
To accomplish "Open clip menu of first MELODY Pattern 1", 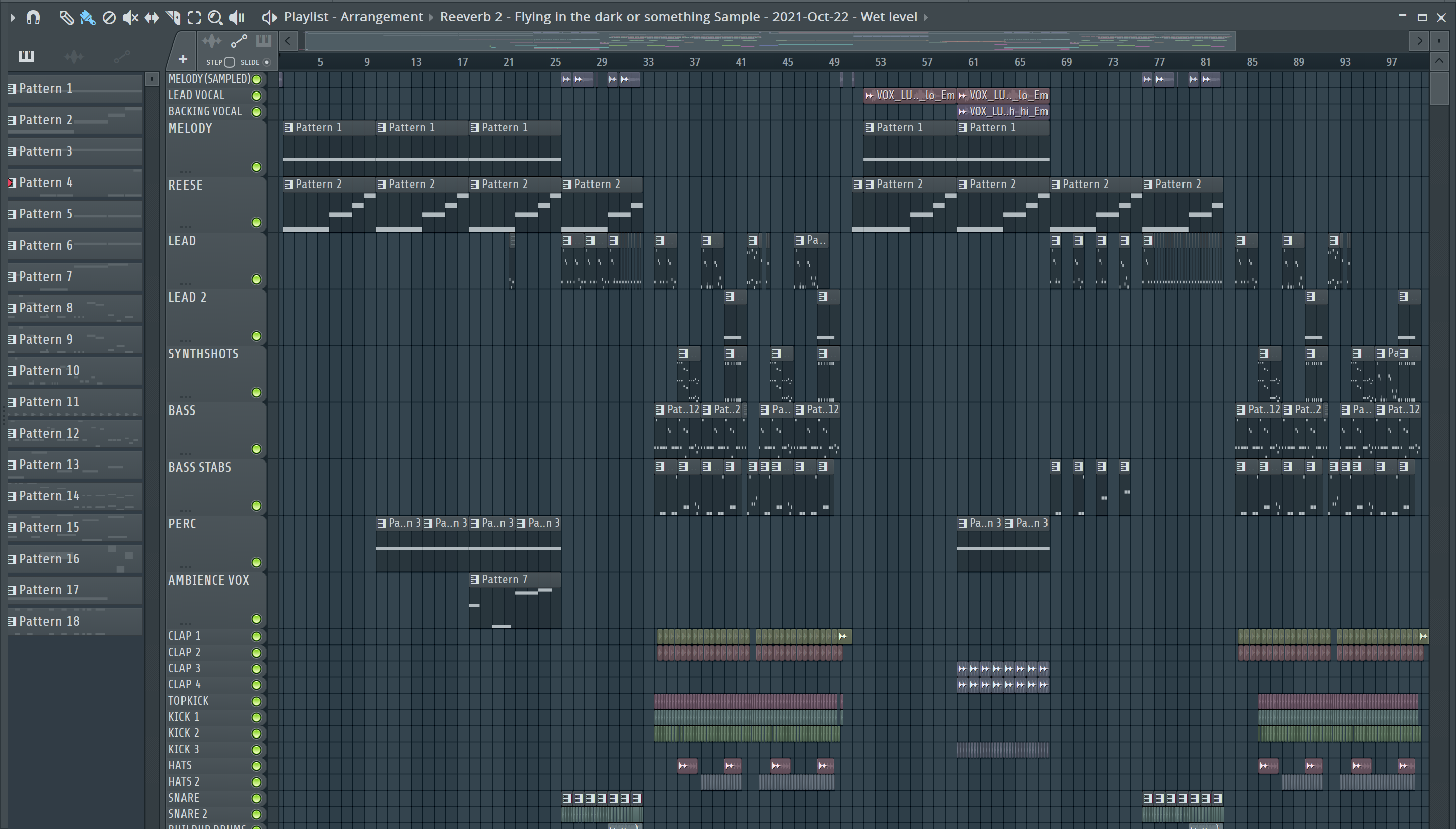I will click(289, 128).
